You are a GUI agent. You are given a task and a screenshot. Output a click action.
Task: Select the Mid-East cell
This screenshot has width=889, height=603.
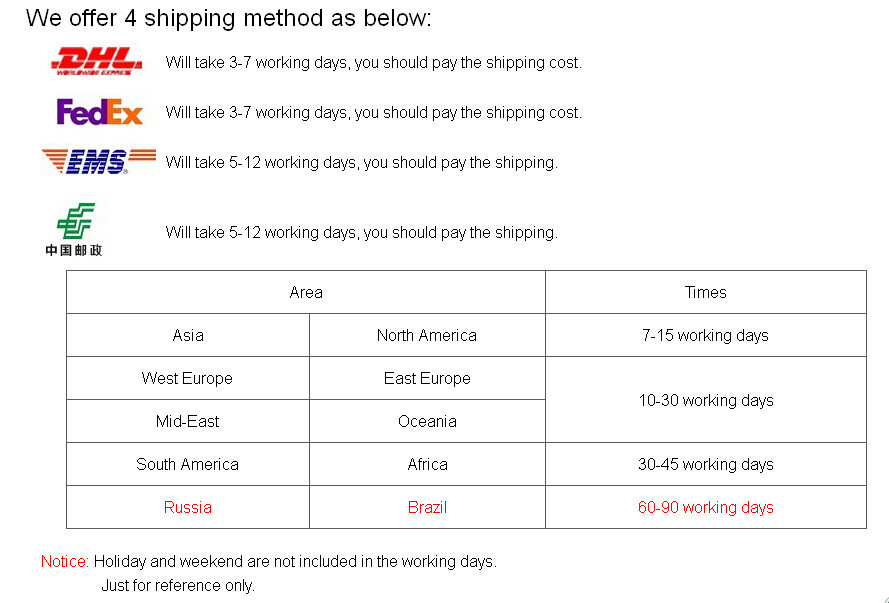[187, 422]
